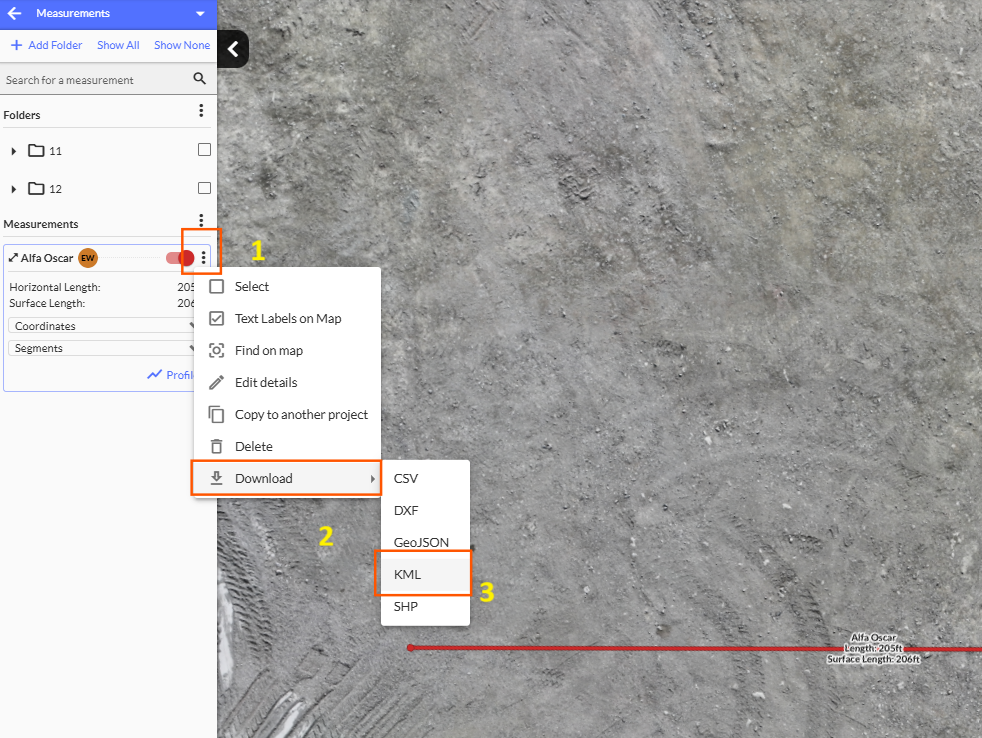Click the back arrow in Measurements header
Viewport: 982px width, 738px height.
tap(15, 14)
